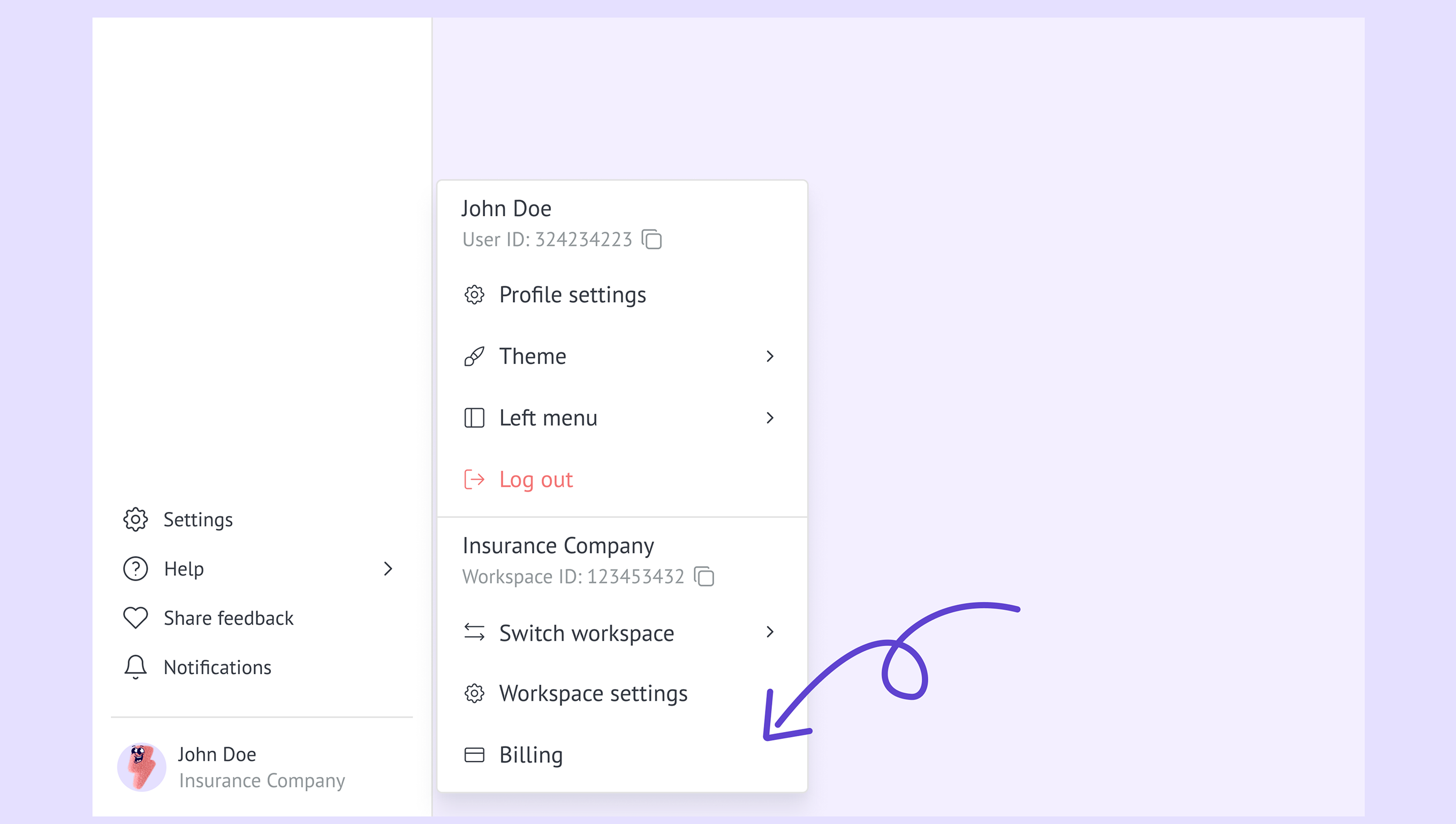Copy the Workspace ID to clipboard
This screenshot has height=824, width=1456.
point(704,577)
